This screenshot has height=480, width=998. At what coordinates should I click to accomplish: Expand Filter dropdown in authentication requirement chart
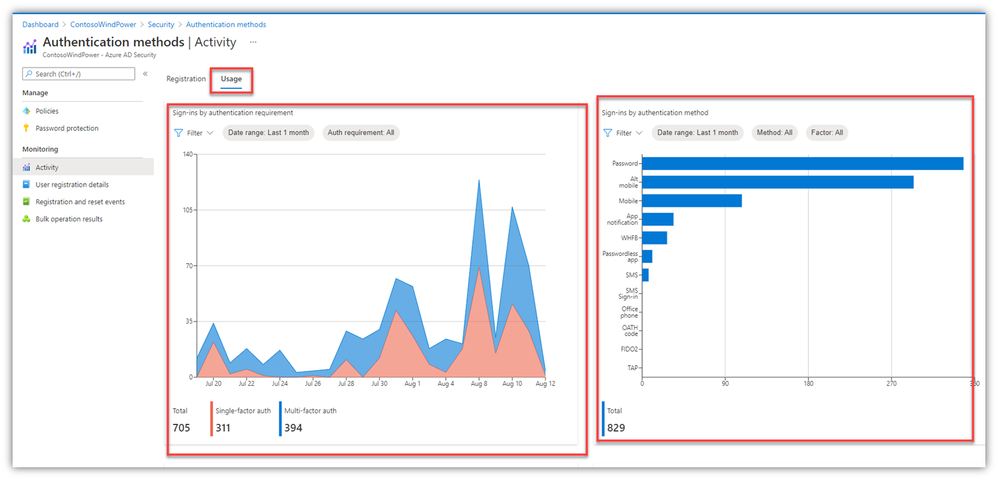(x=193, y=133)
